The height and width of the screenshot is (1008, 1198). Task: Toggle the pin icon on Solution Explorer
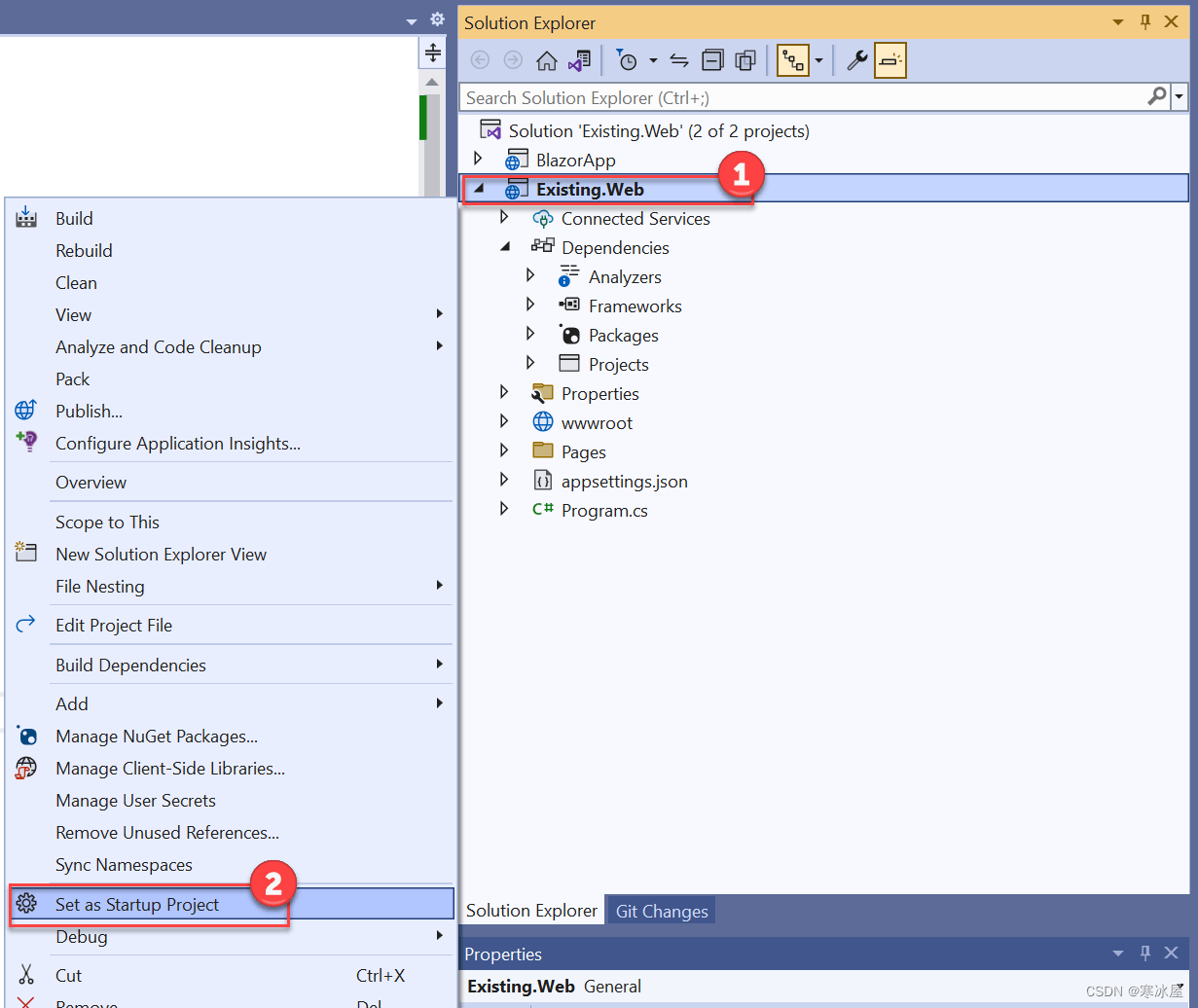(x=1144, y=21)
